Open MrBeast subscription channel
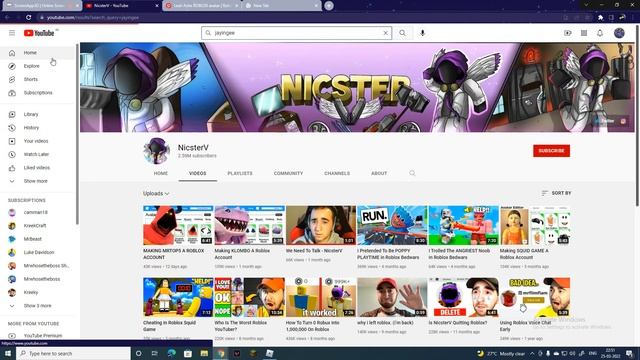Screen dimensions: 640x360 point(38,239)
